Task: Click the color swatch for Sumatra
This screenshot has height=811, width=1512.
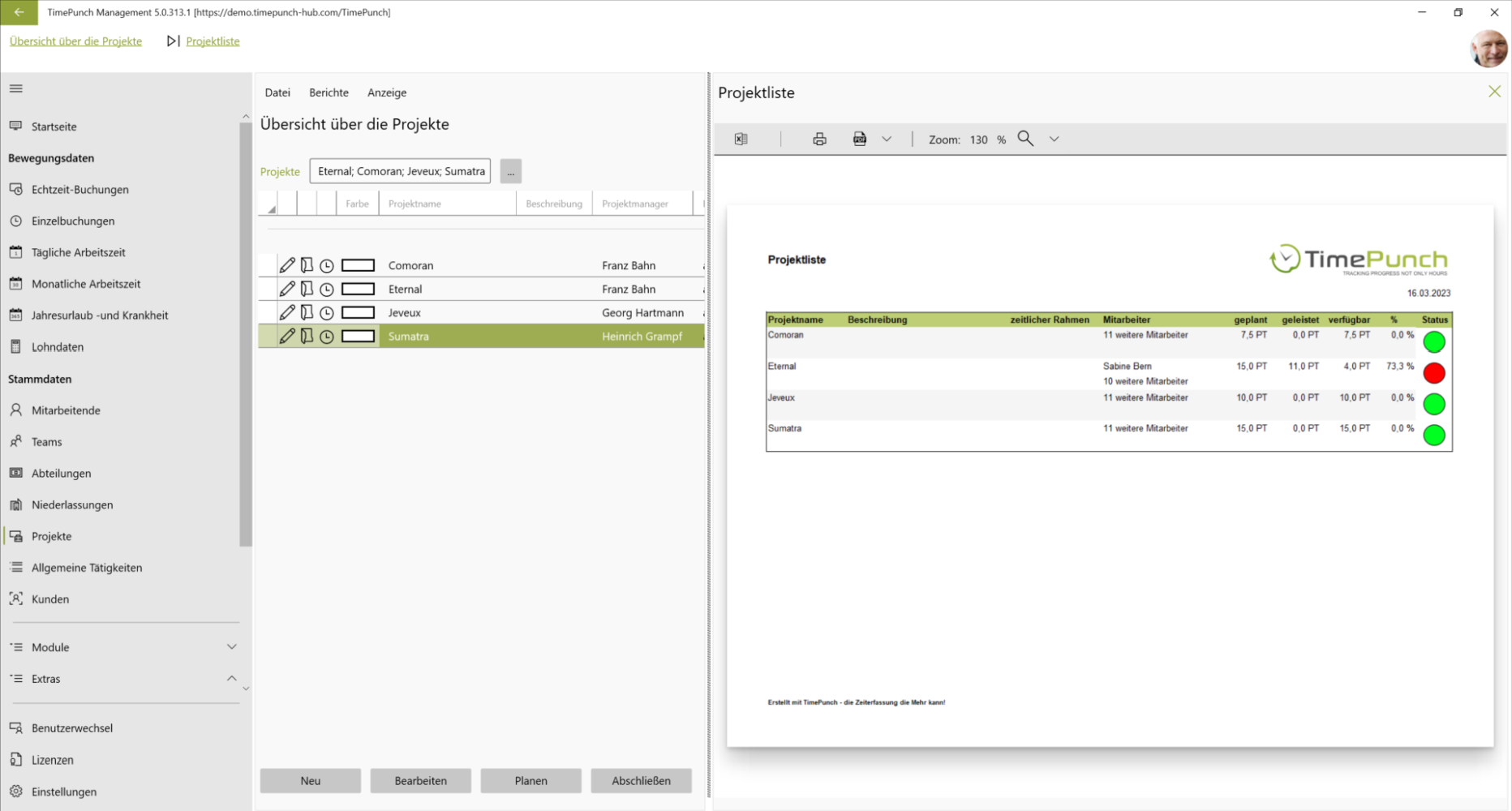Action: (x=358, y=337)
